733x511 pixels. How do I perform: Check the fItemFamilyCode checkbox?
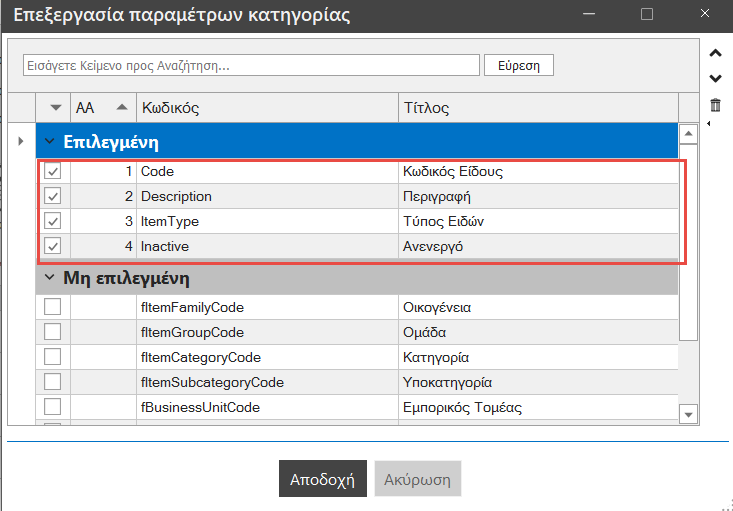(52, 307)
